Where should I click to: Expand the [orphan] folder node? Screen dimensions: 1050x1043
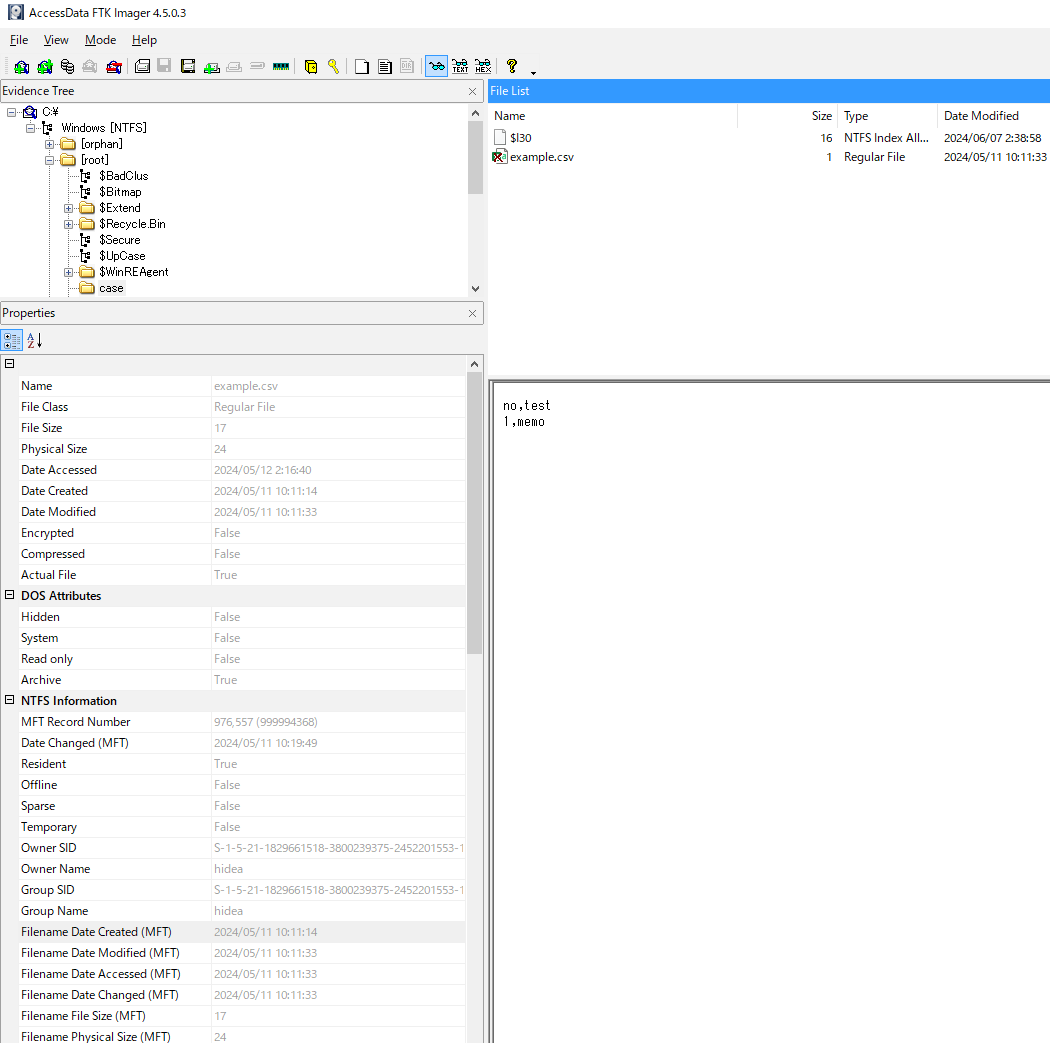(50, 144)
